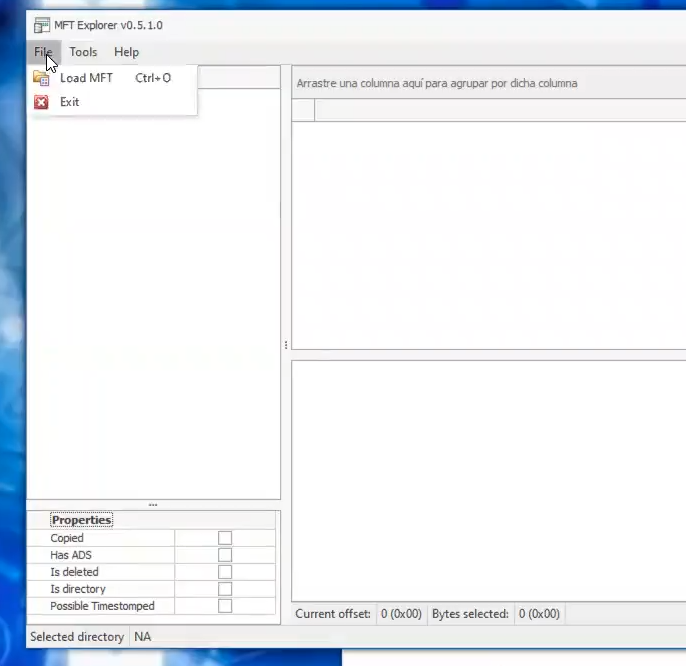Image resolution: width=686 pixels, height=666 pixels.
Task: Click the vertical splitter handle between panels
Action: pos(286,345)
